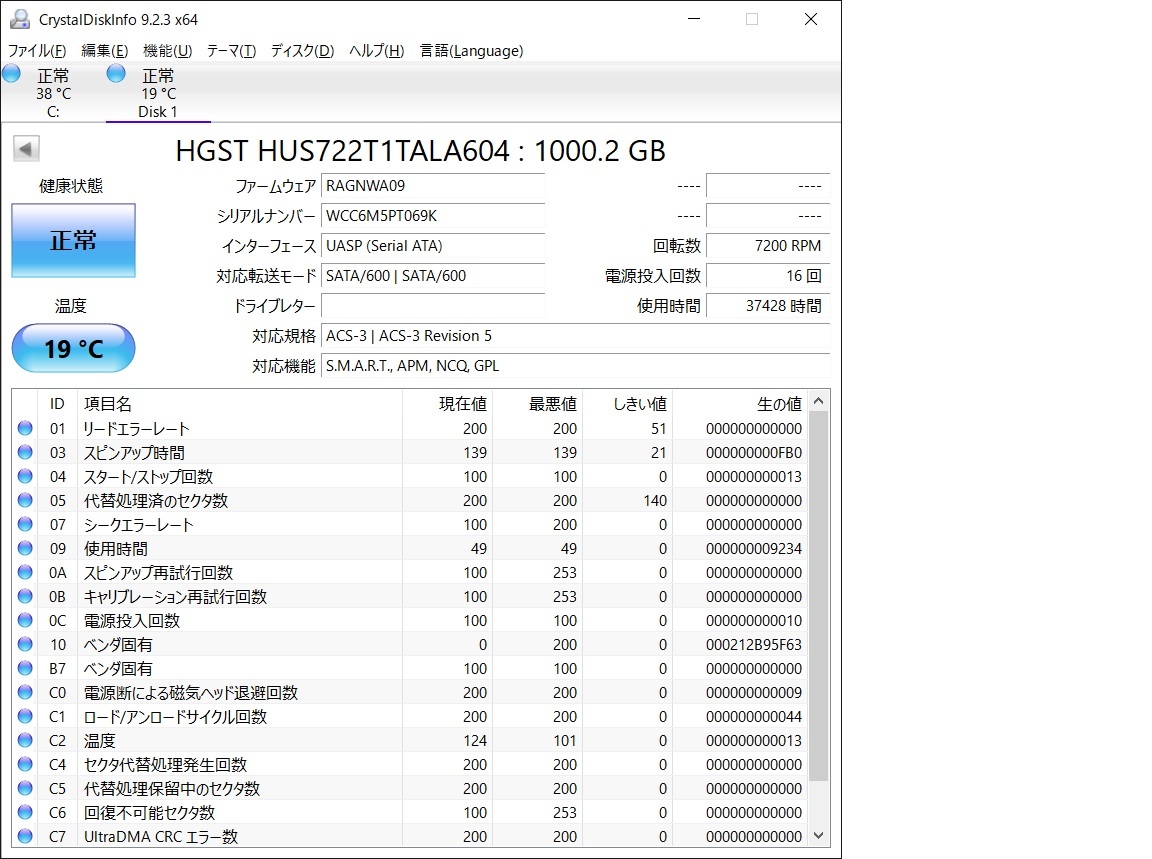1152x859 pixels.
Task: Click status orb for ID 03 スピンアップ時間
Action: point(25,452)
